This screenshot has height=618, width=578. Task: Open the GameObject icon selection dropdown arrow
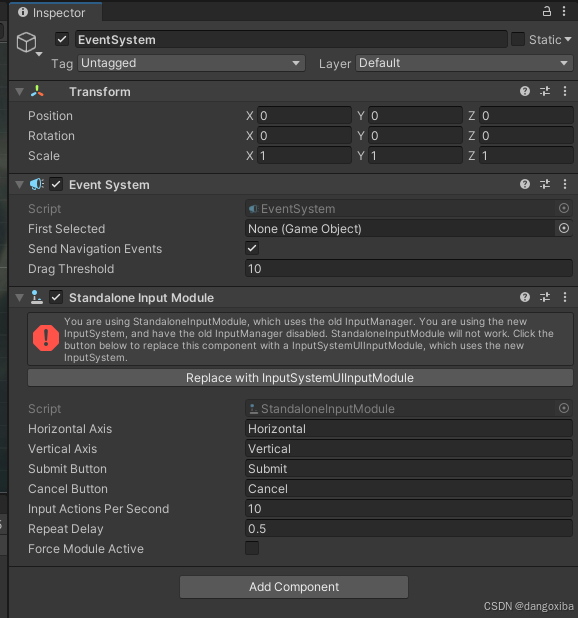39,54
